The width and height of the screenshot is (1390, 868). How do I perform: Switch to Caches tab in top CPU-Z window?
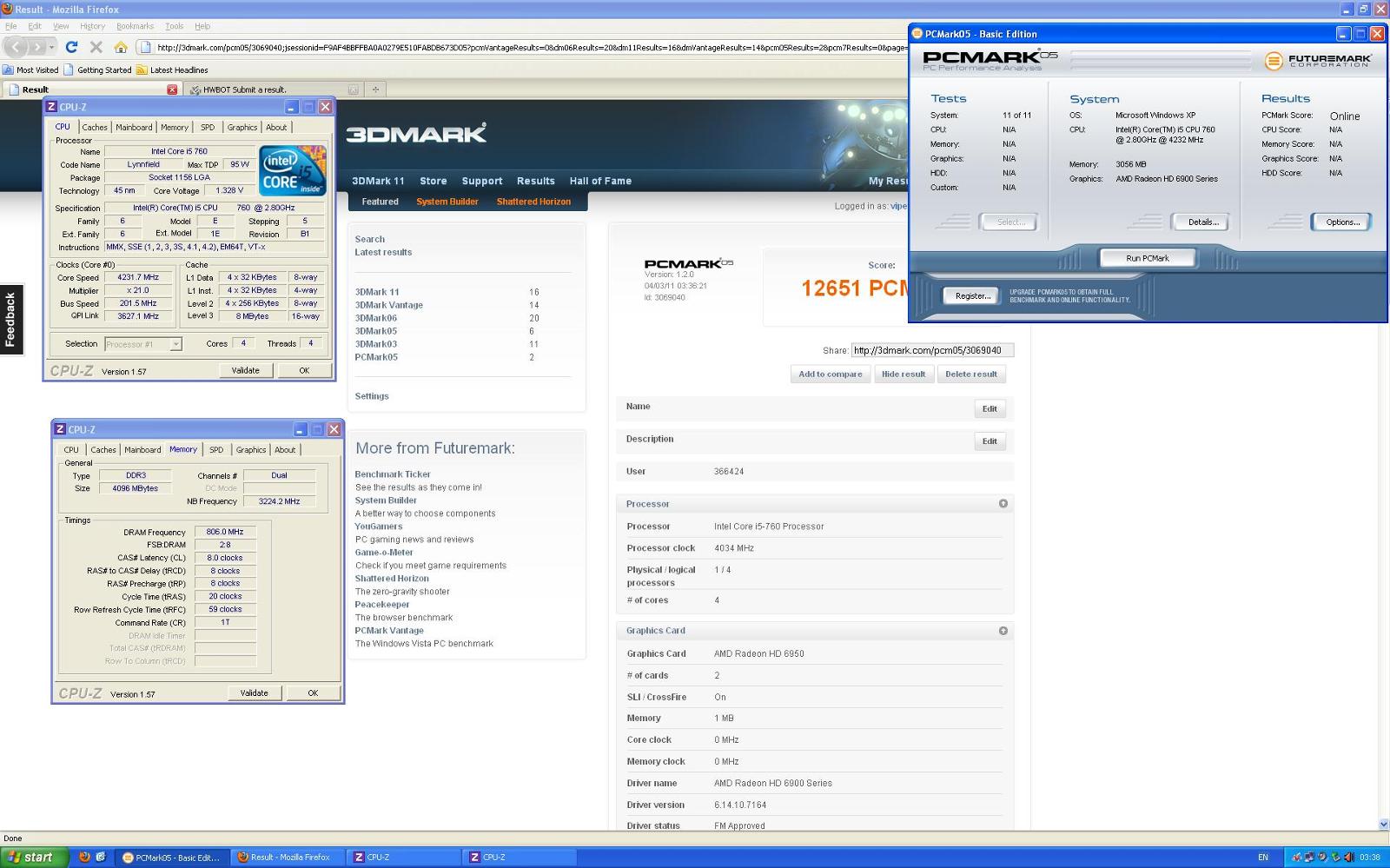point(95,127)
